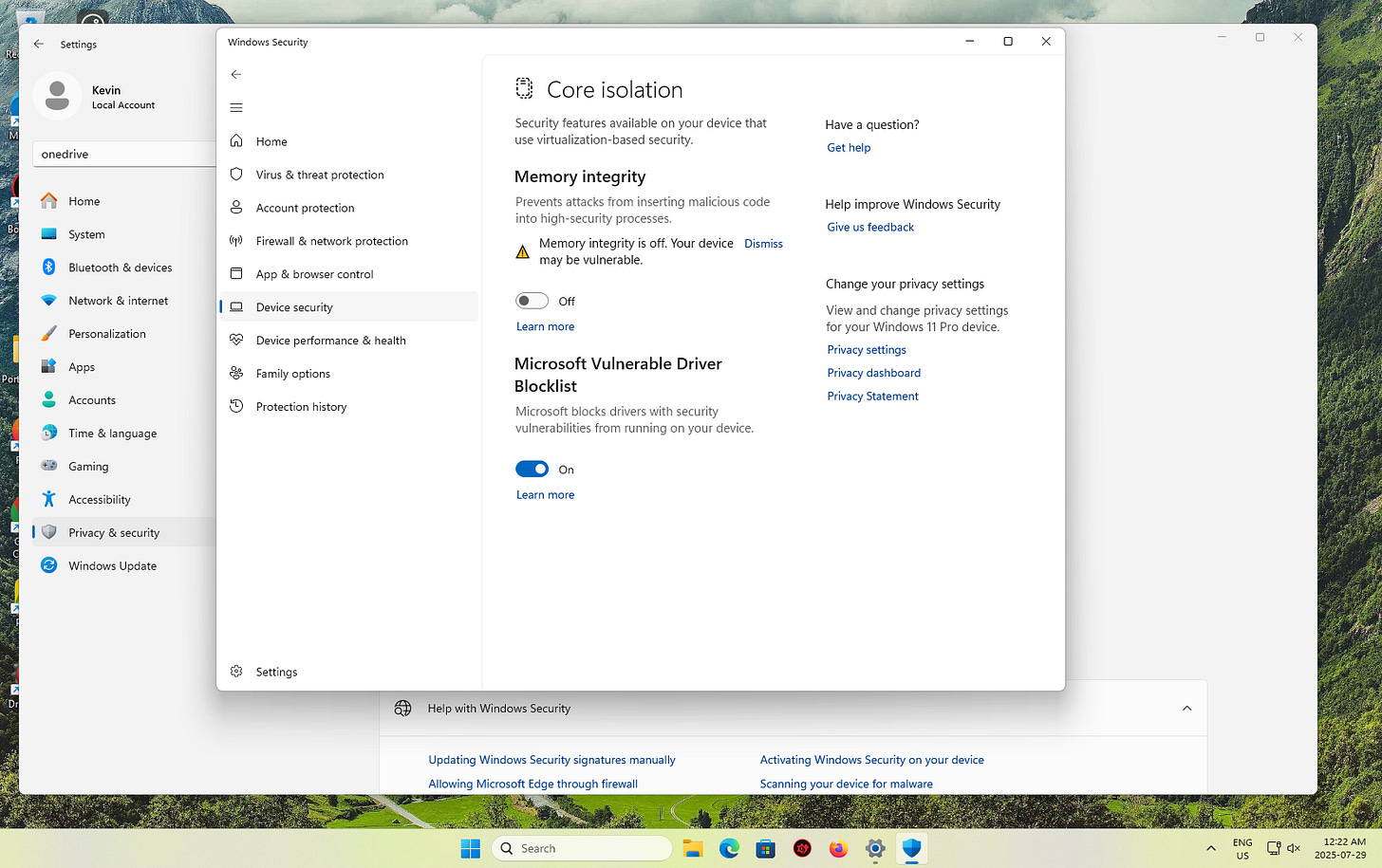1382x868 pixels.
Task: Go back in Windows Security
Action: pos(236,74)
